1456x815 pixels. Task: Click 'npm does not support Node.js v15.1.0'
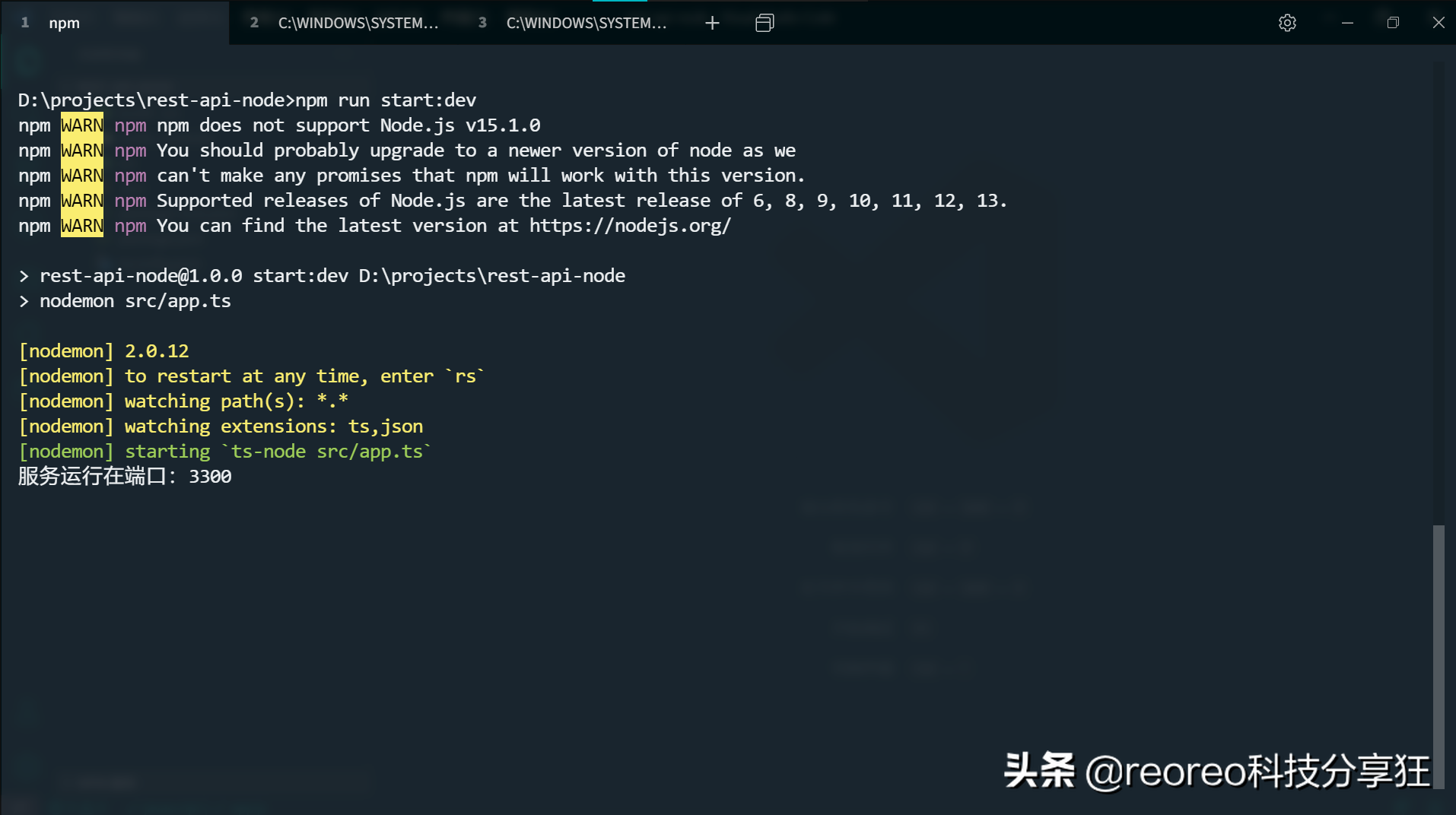click(349, 125)
